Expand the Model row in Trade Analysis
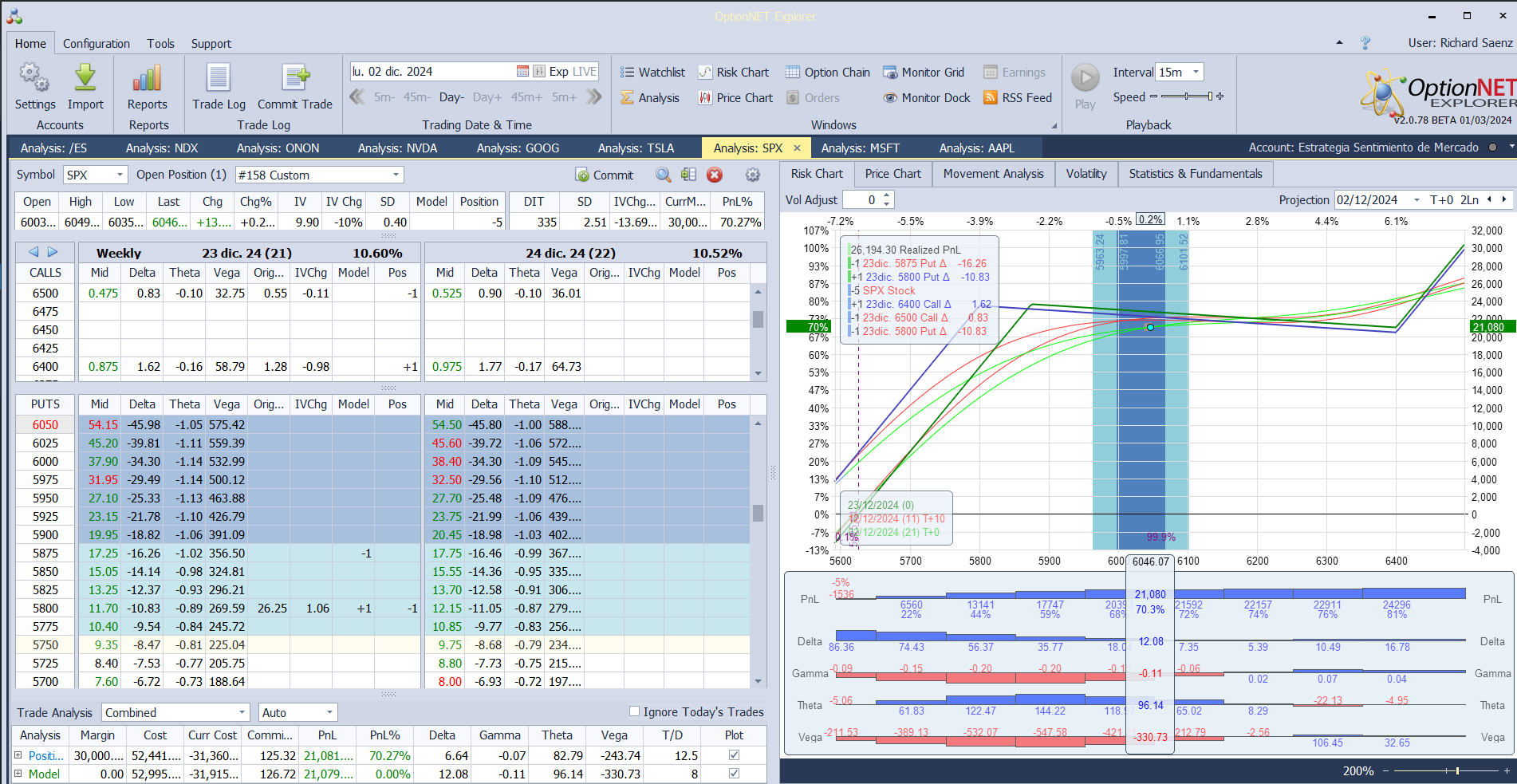 [x=18, y=773]
